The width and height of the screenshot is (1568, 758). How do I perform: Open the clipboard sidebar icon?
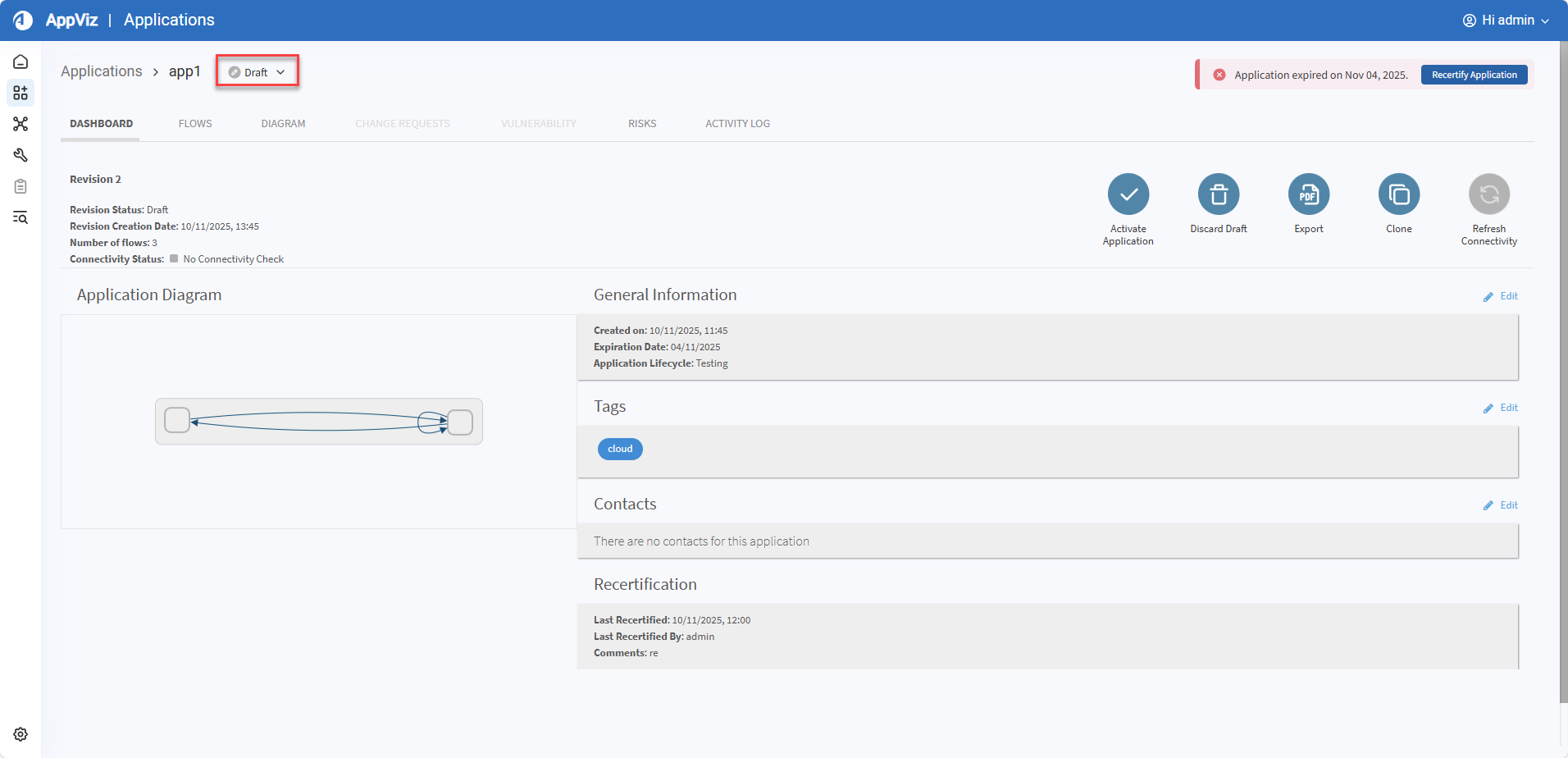click(x=21, y=186)
